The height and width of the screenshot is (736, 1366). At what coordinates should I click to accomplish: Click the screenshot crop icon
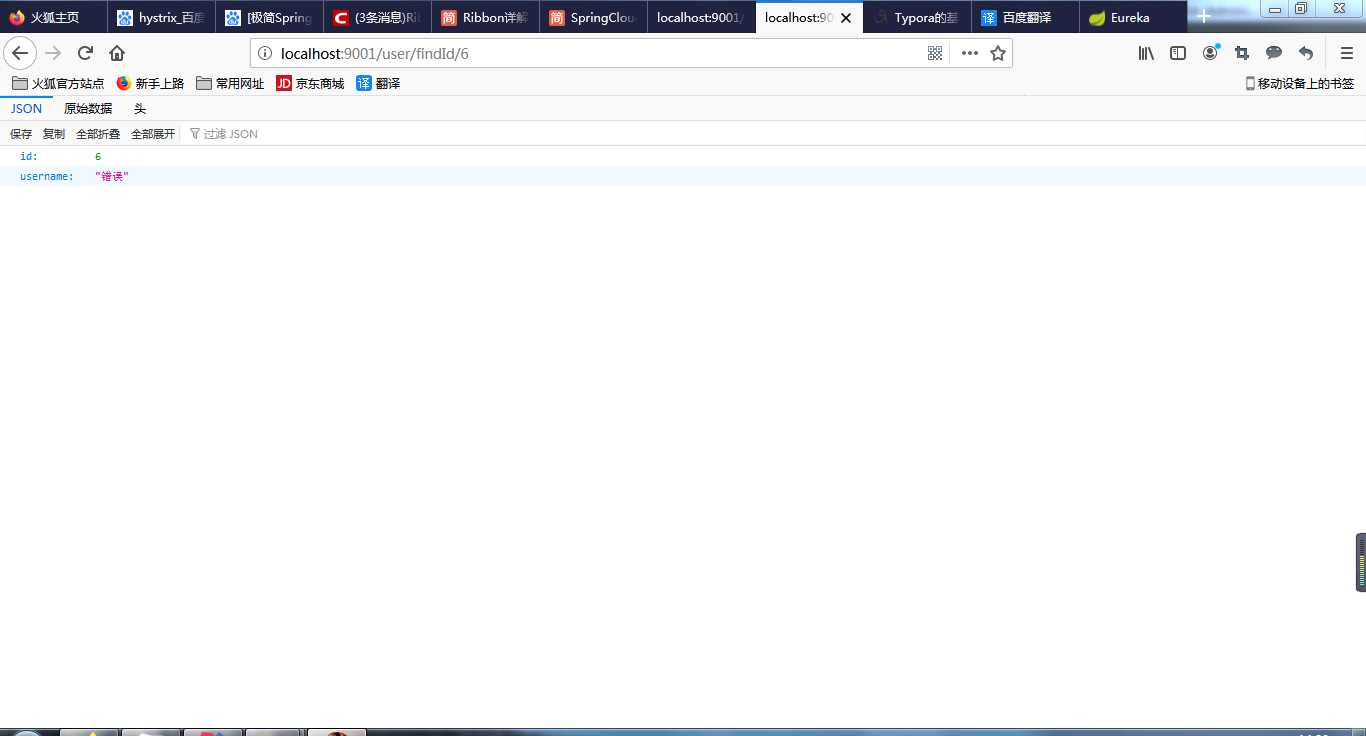1242,53
